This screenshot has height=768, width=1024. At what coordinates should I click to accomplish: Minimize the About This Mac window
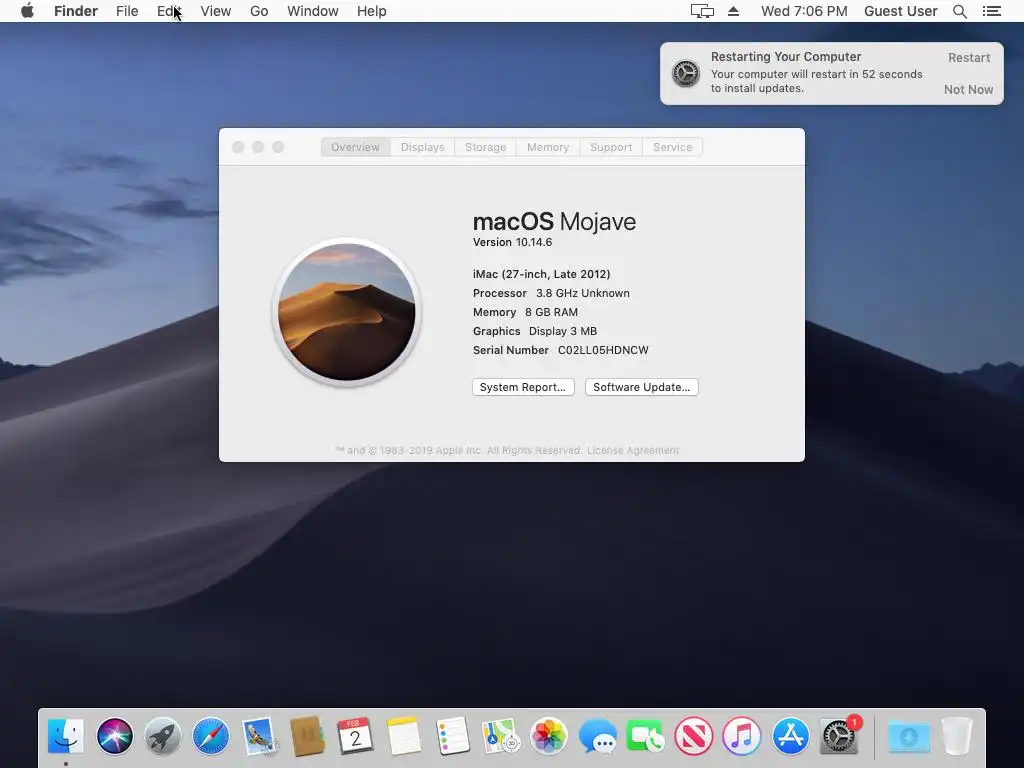tap(258, 147)
